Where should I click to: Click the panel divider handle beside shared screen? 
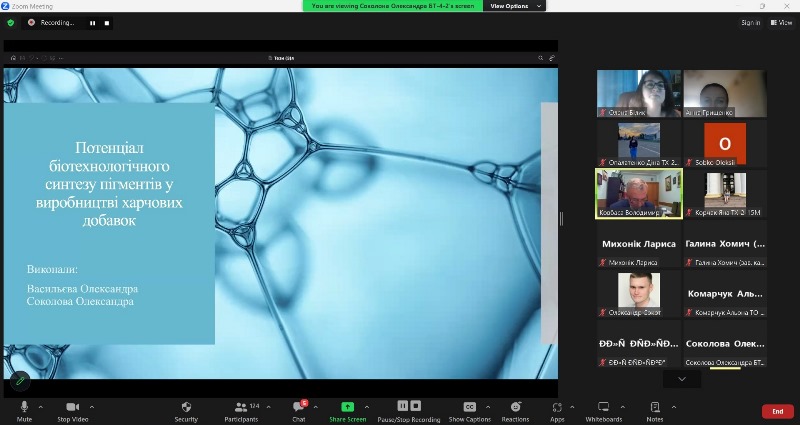pyautogui.click(x=561, y=219)
